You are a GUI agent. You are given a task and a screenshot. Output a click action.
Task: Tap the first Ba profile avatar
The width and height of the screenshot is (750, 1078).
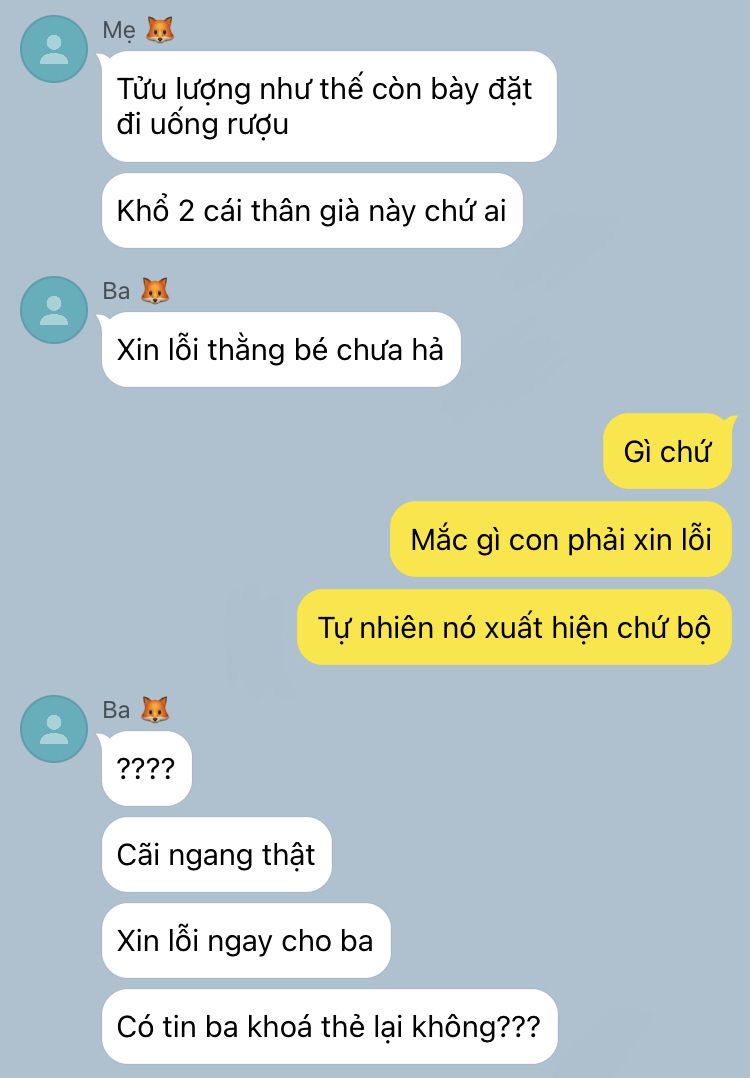tap(54, 309)
